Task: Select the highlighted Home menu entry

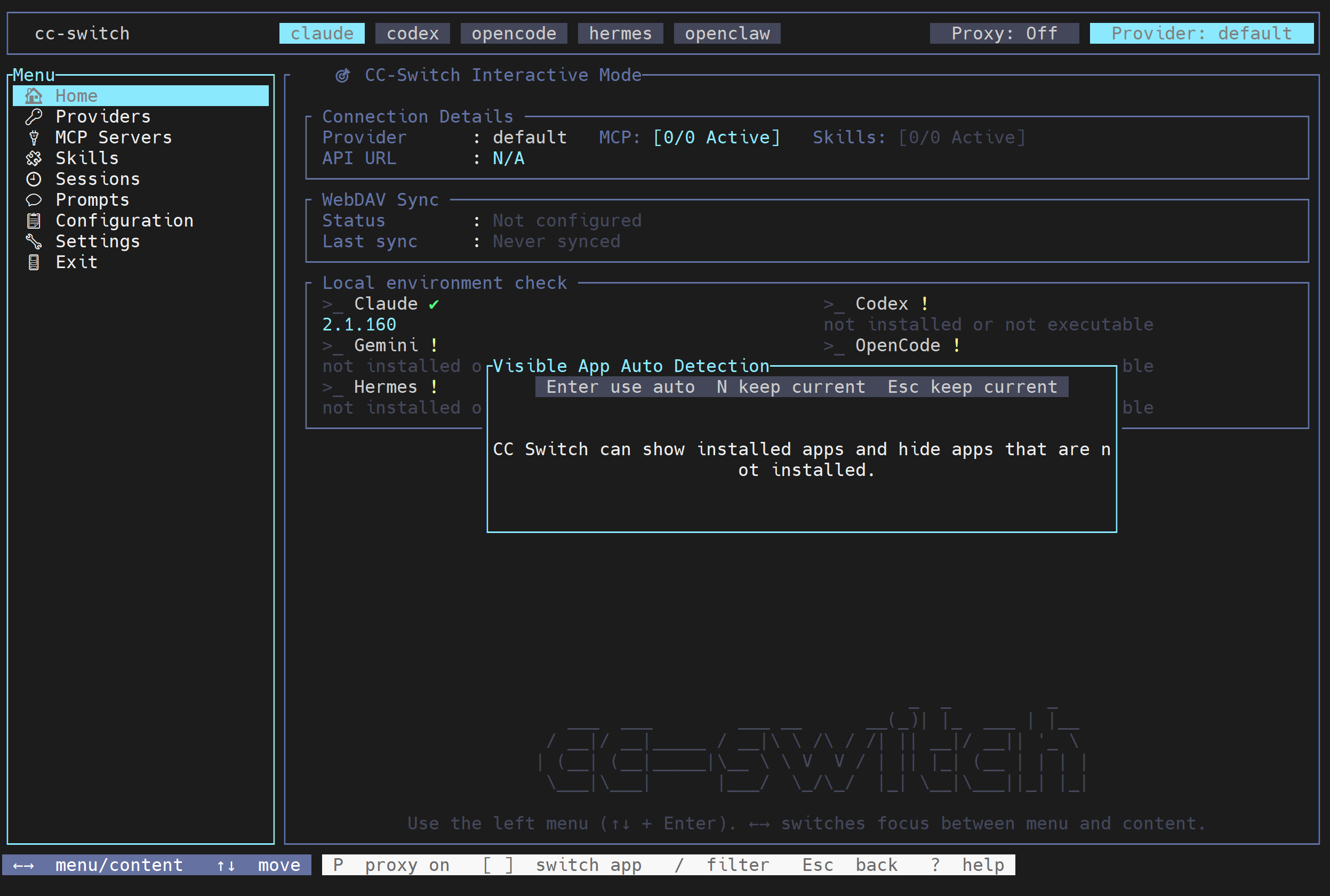Action: [141, 96]
